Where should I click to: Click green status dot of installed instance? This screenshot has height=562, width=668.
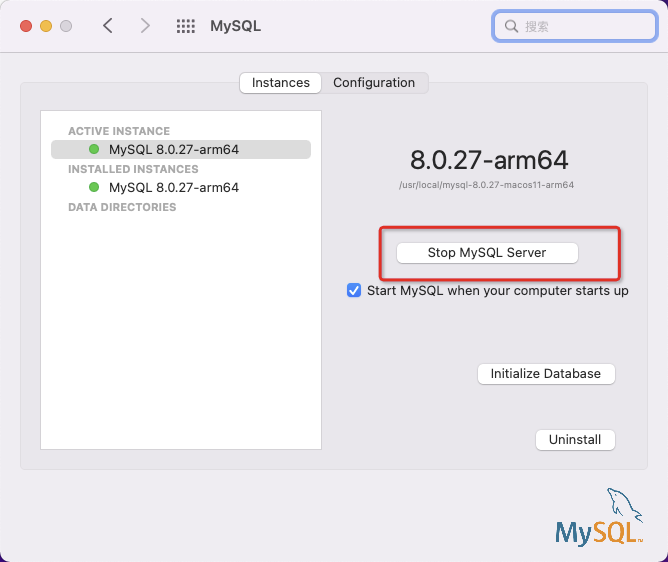click(94, 187)
